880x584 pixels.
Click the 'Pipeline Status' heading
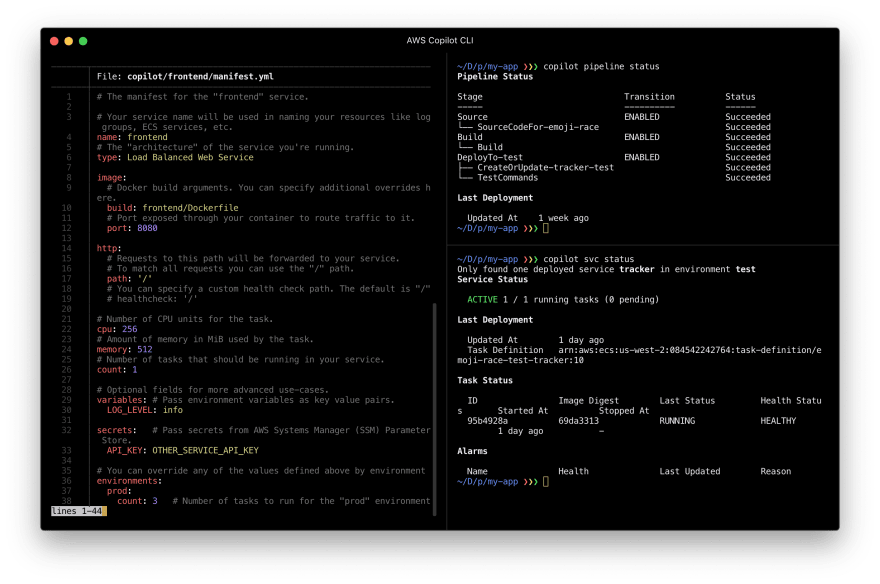click(495, 76)
